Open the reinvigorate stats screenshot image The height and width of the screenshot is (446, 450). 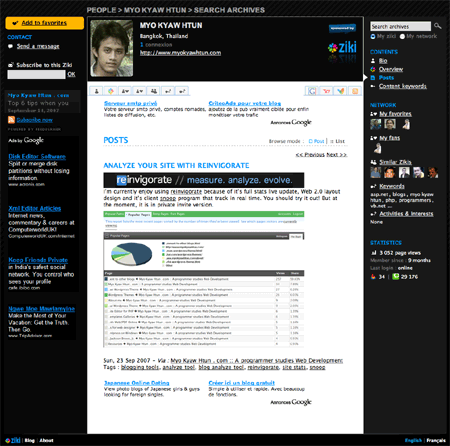(204, 279)
